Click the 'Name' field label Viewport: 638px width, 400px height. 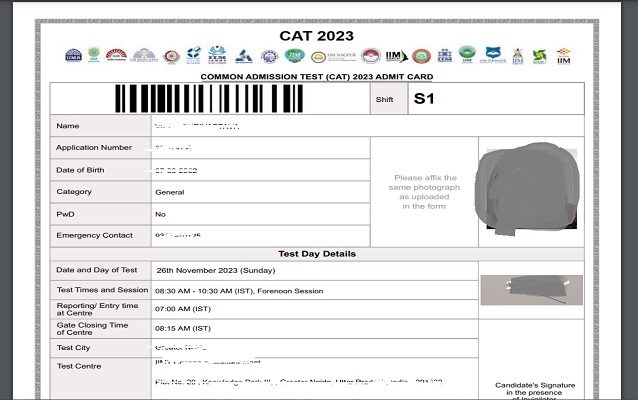[x=68, y=126]
